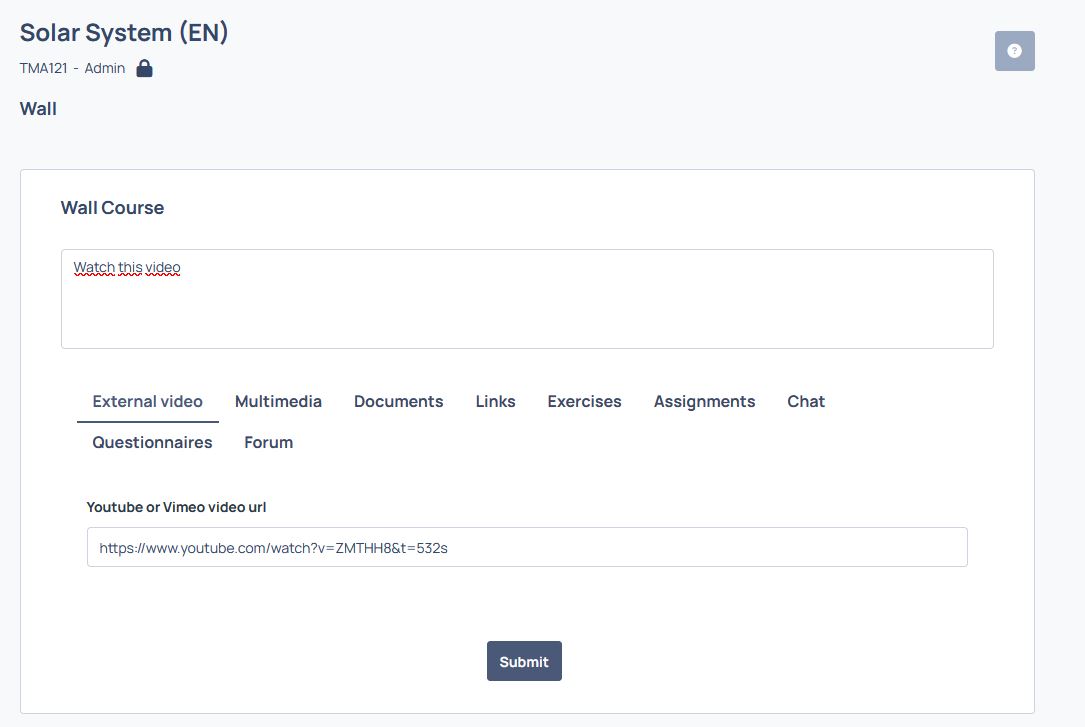Switch to the Forum tab
1085x727 pixels.
pos(268,442)
